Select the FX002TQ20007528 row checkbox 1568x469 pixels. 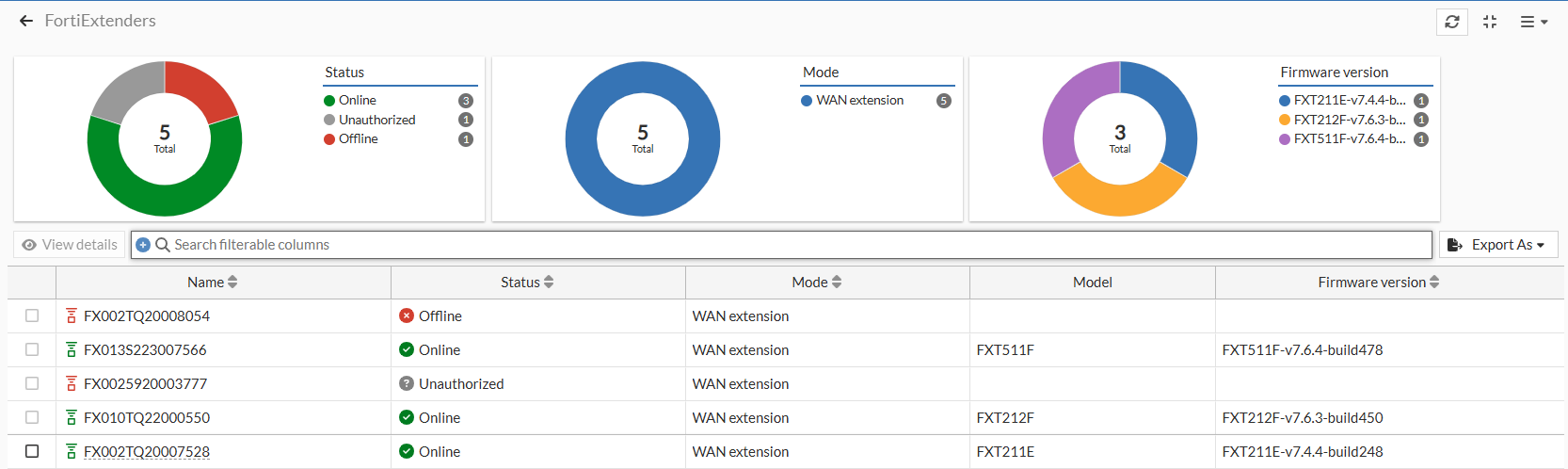pos(32,451)
